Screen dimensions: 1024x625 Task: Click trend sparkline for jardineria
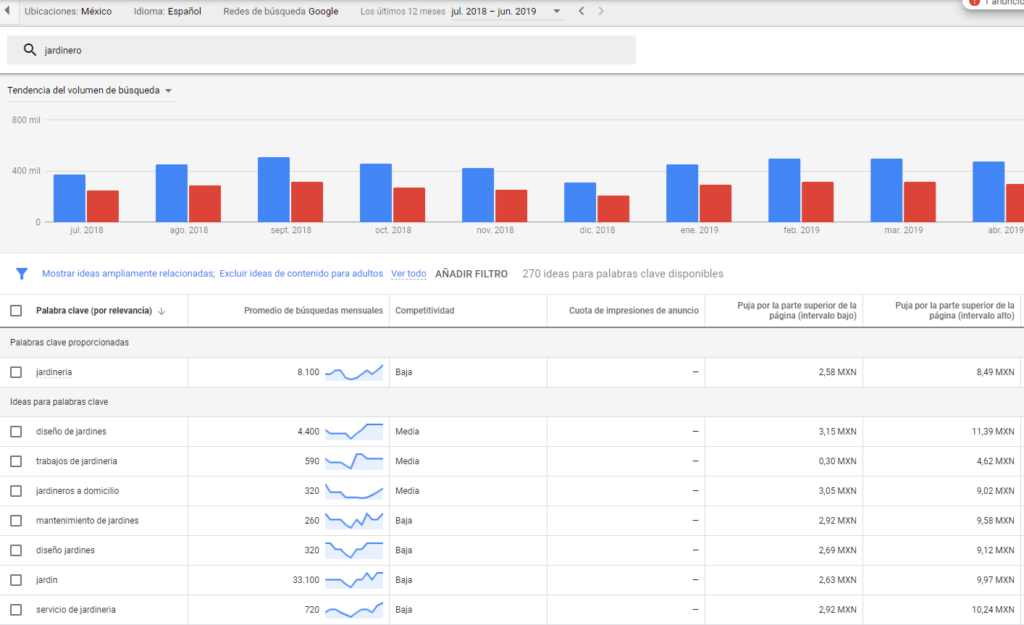[354, 372]
